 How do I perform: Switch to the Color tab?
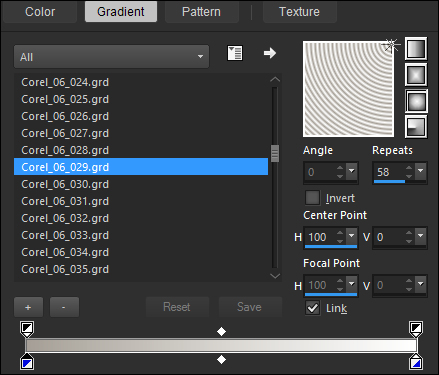click(40, 12)
